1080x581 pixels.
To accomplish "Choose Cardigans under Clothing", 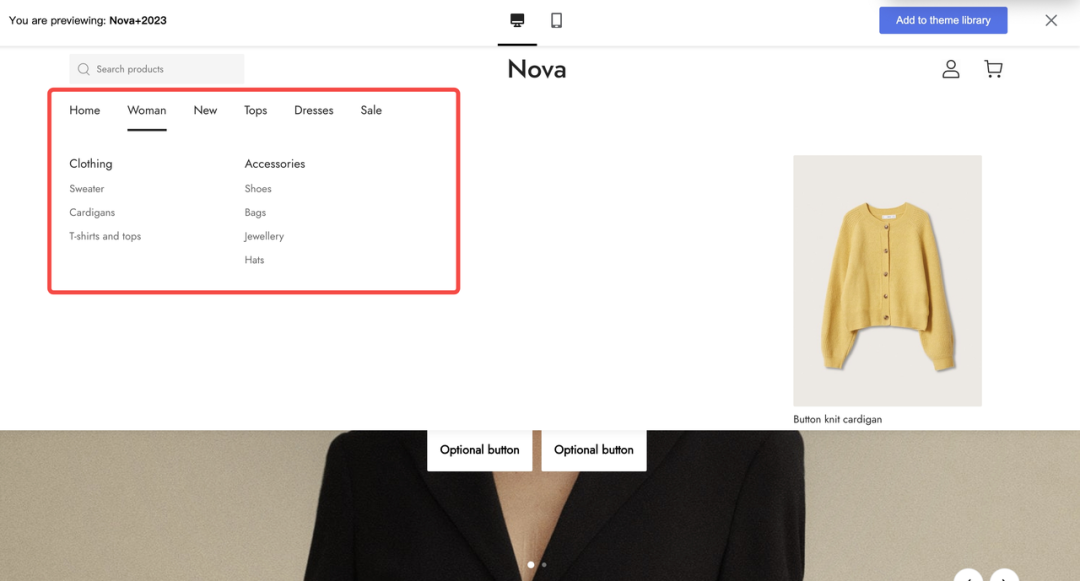I will (92, 212).
